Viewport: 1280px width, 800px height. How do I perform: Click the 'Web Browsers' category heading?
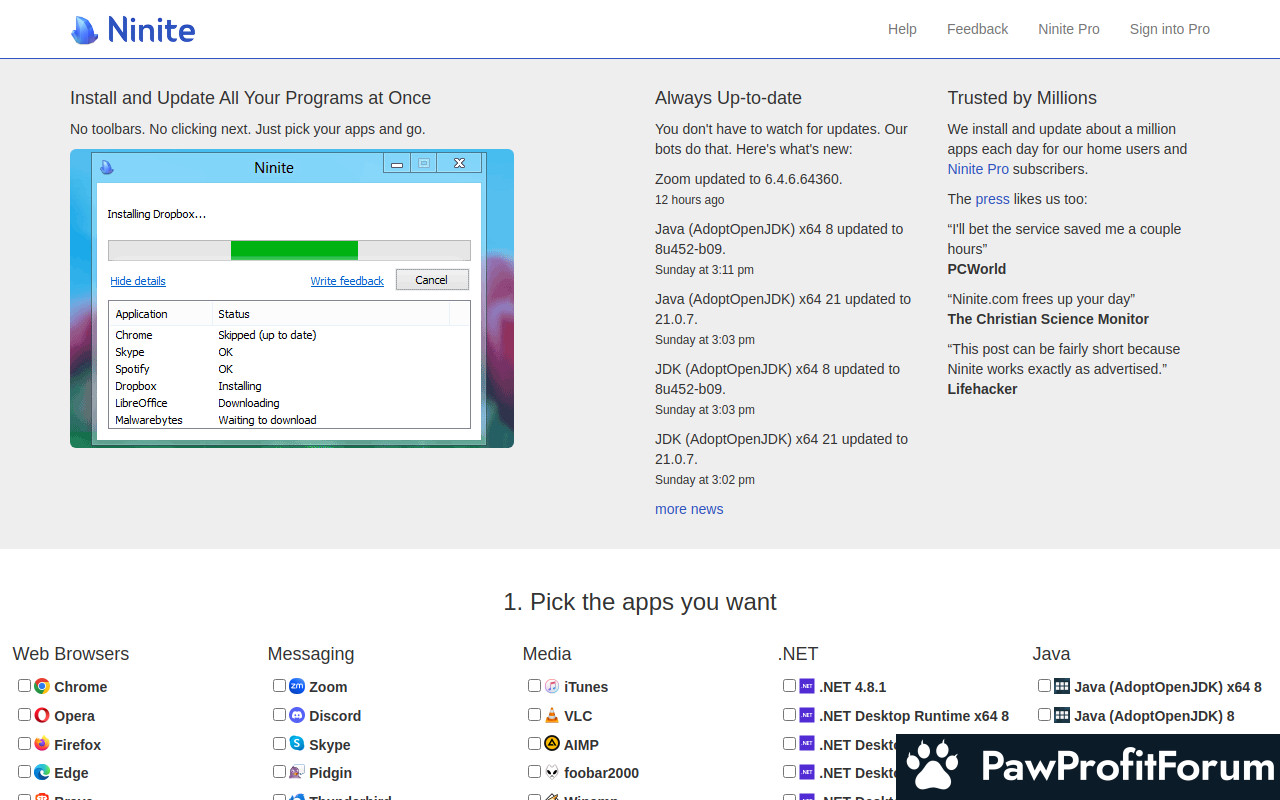point(71,654)
